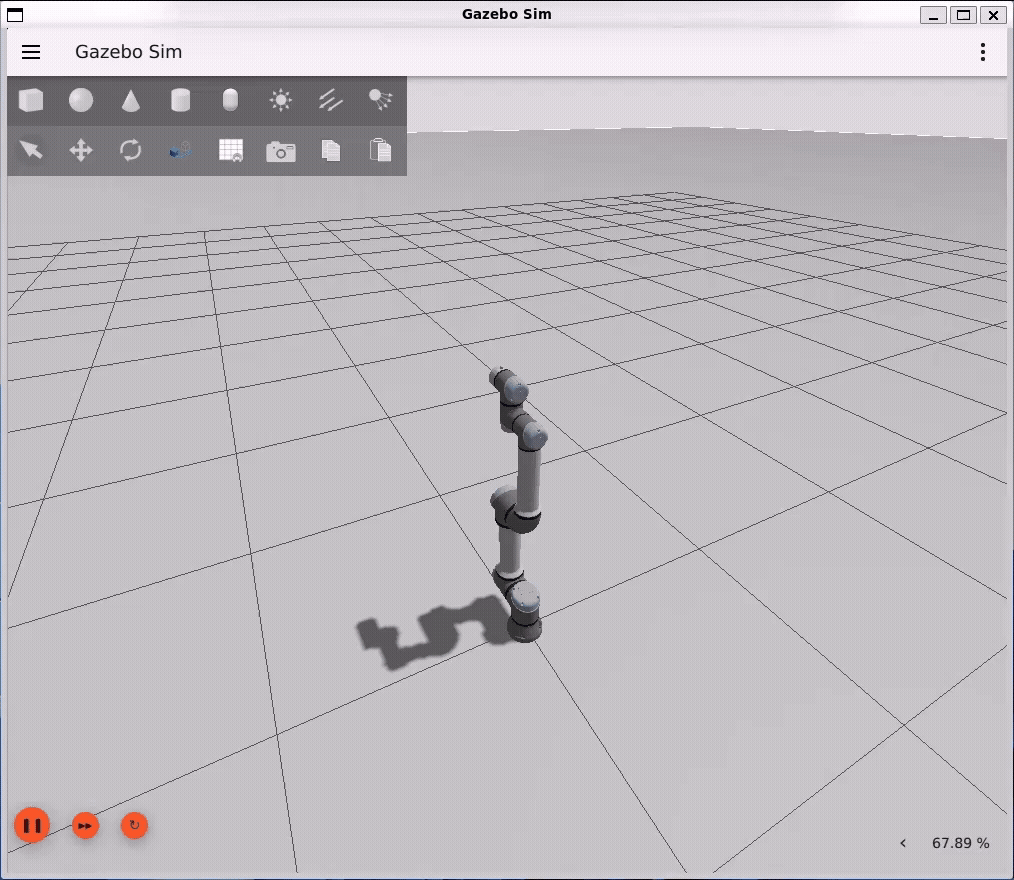Viewport: 1014px width, 880px height.
Task: Add a directional light
Action: [331, 100]
